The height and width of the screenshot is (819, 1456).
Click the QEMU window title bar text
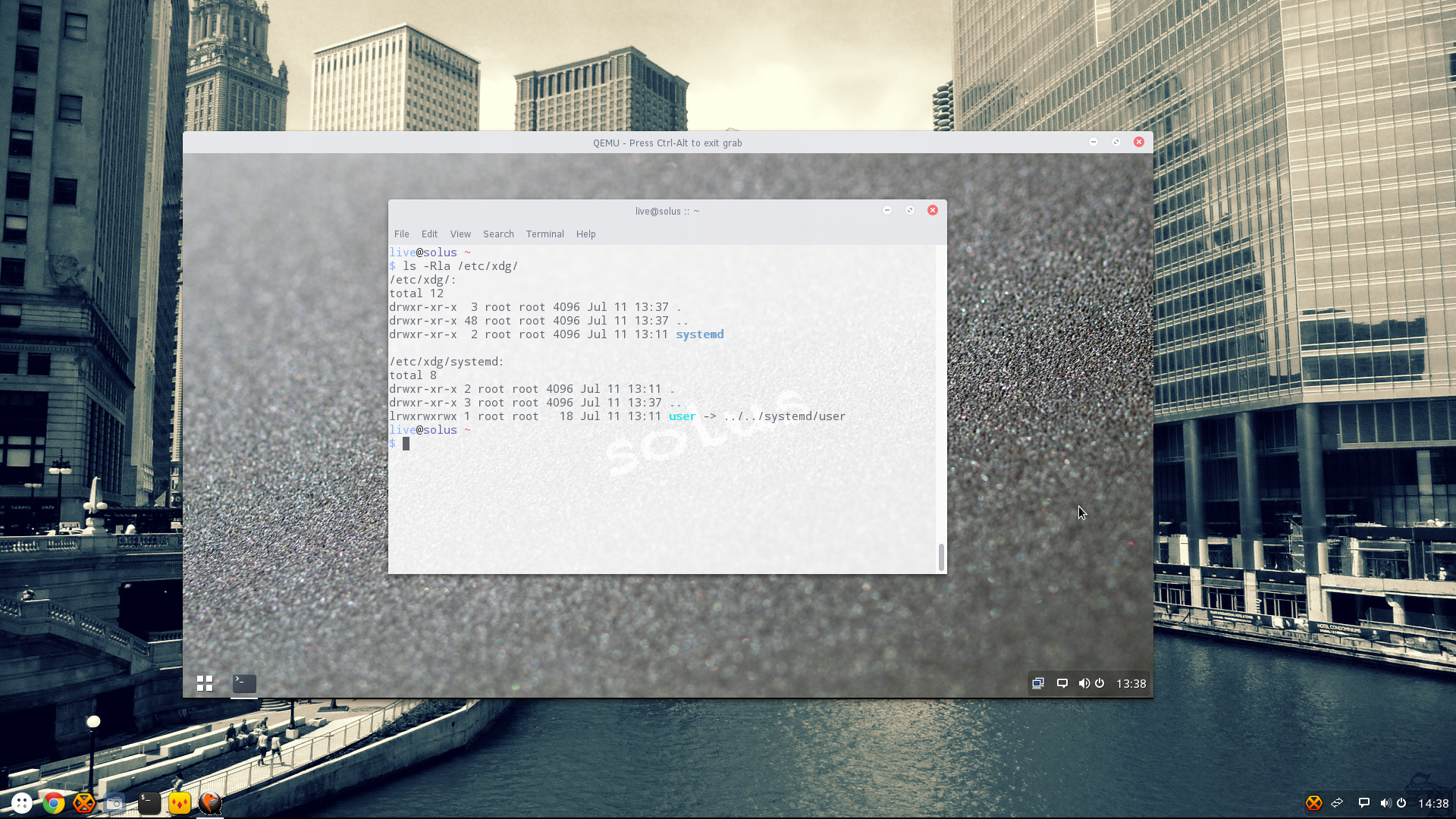click(667, 143)
